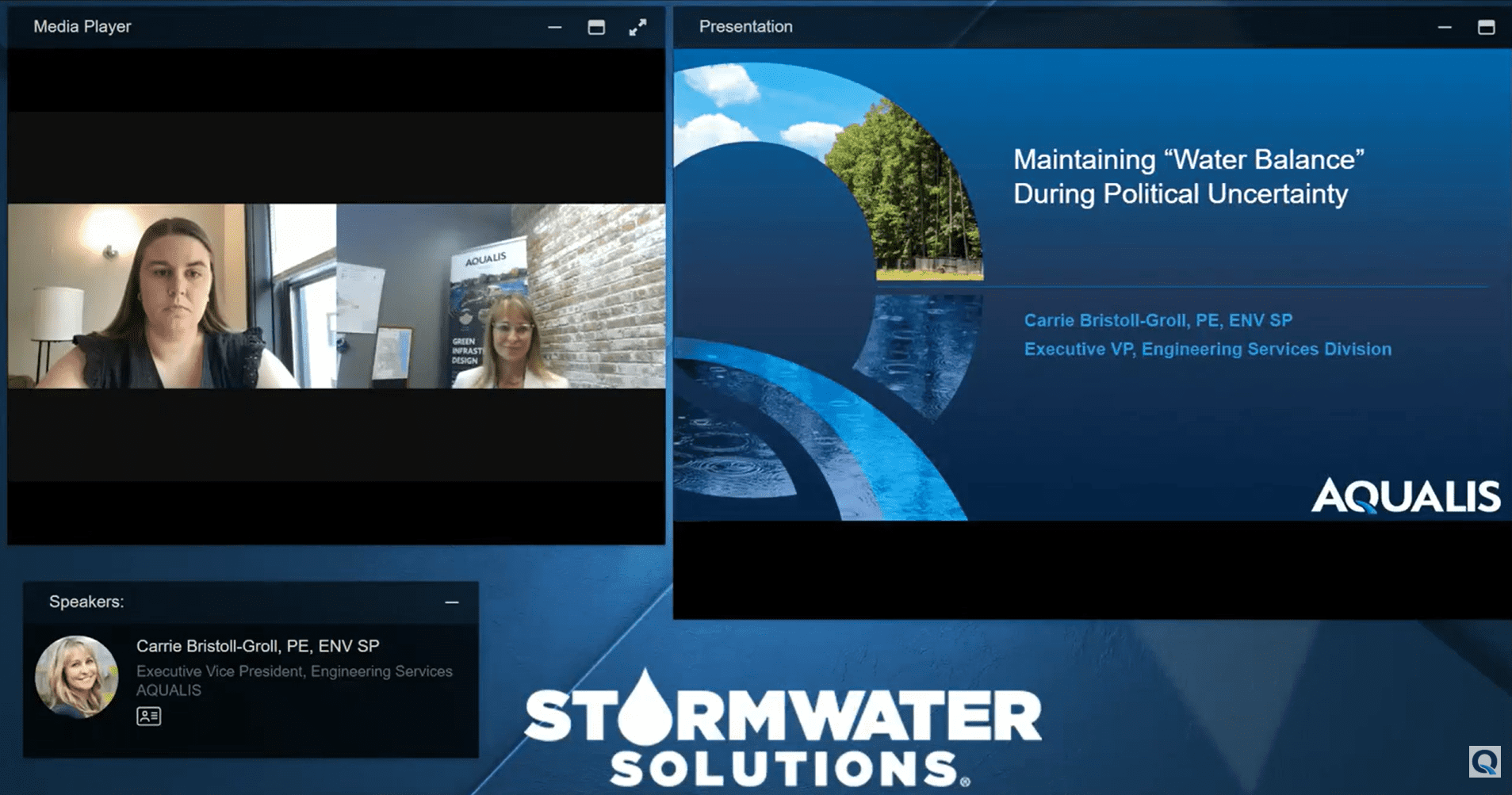
Task: Minimize the Media Player panel
Action: (x=554, y=28)
